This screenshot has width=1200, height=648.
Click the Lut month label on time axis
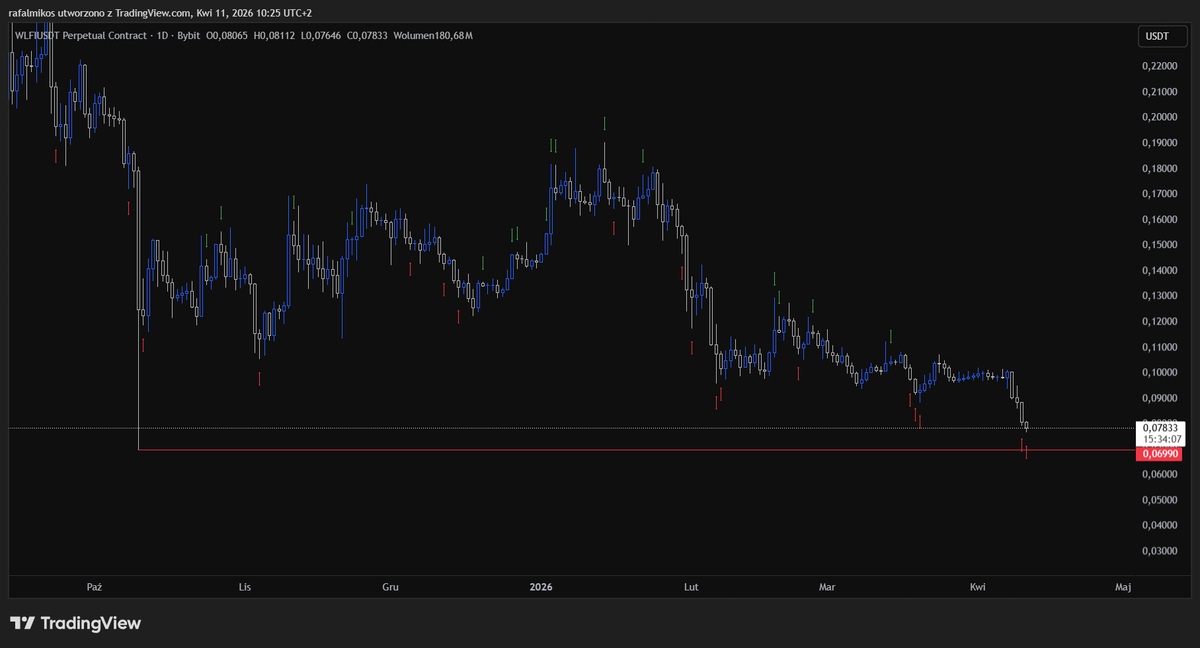(x=689, y=587)
